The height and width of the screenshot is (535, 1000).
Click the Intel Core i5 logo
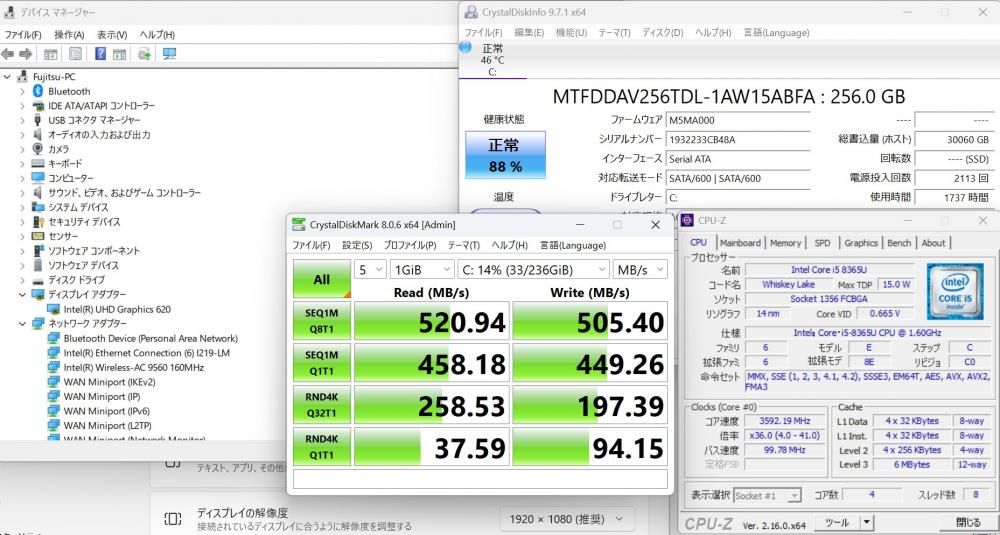tap(954, 289)
